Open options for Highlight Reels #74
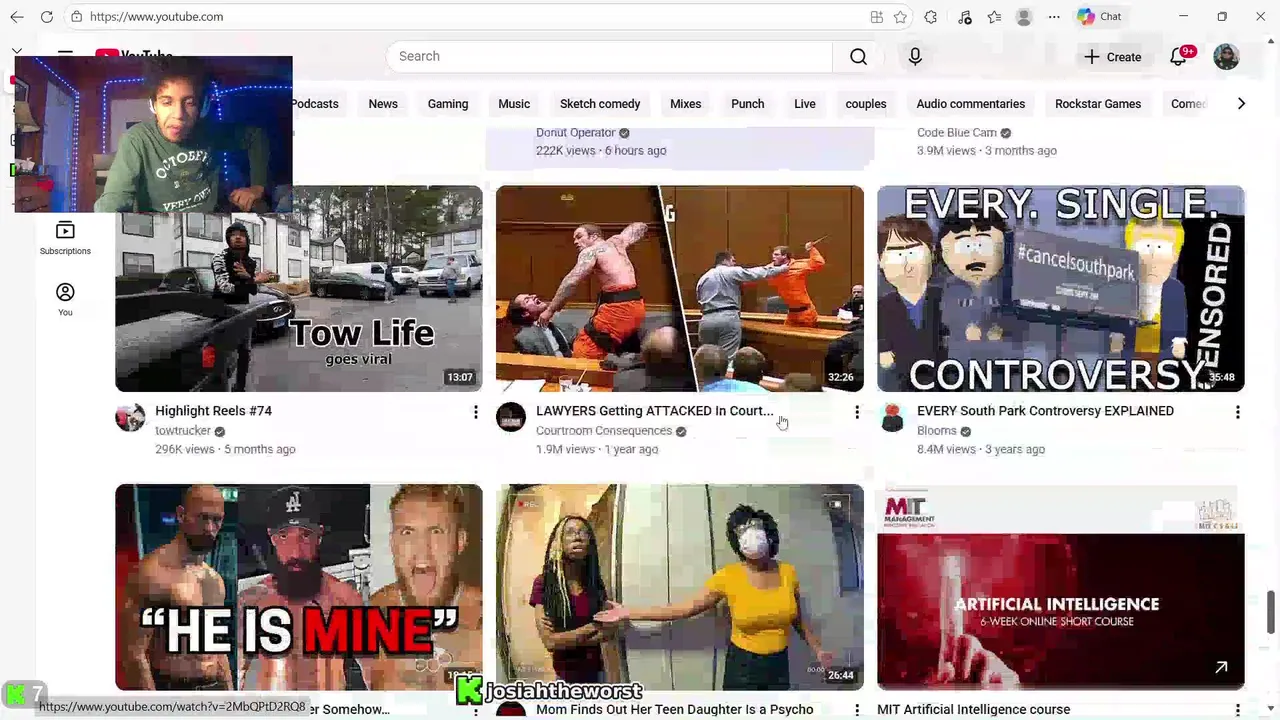Viewport: 1280px width, 720px height. pyautogui.click(x=476, y=412)
